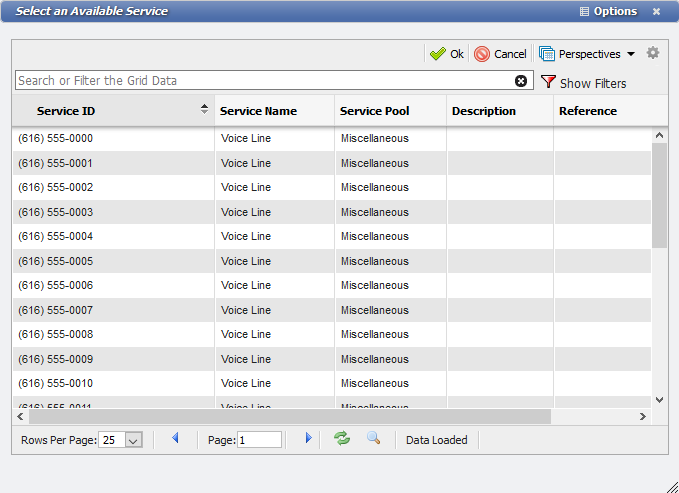Open the Options menu in title bar
679x493 pixels.
click(x=607, y=11)
